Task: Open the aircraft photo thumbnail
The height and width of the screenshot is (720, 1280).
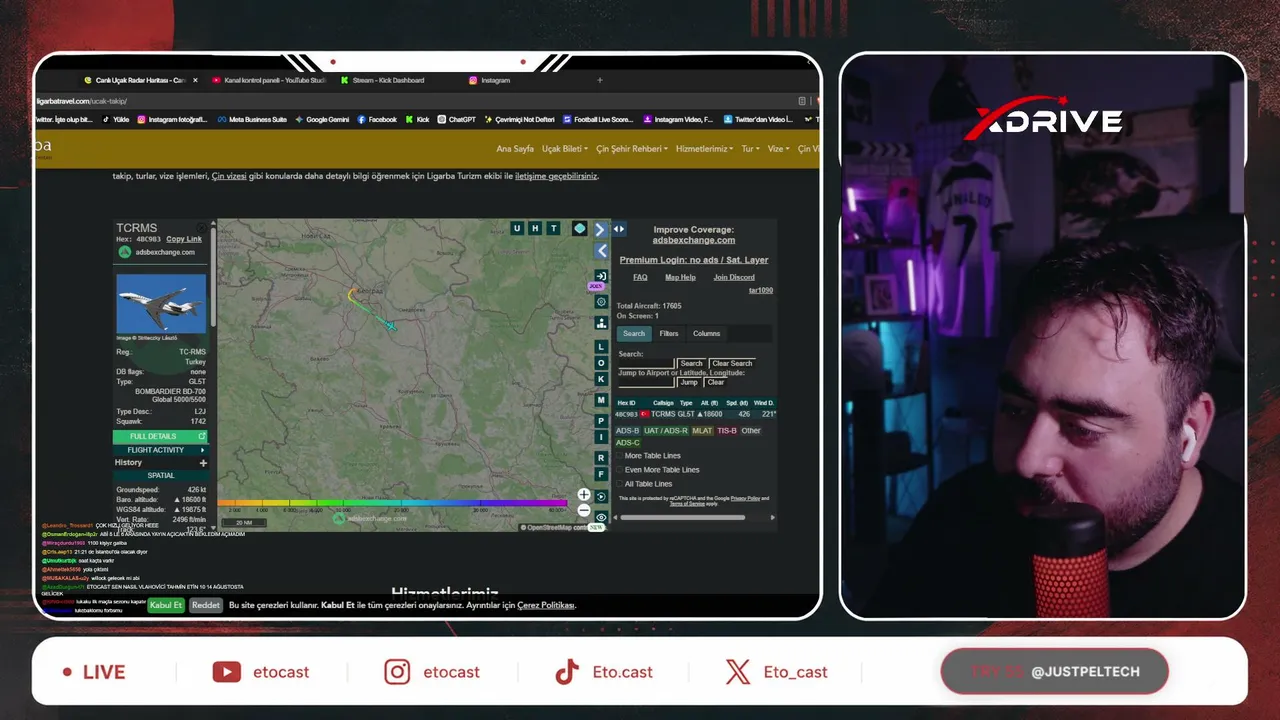Action: (x=161, y=303)
